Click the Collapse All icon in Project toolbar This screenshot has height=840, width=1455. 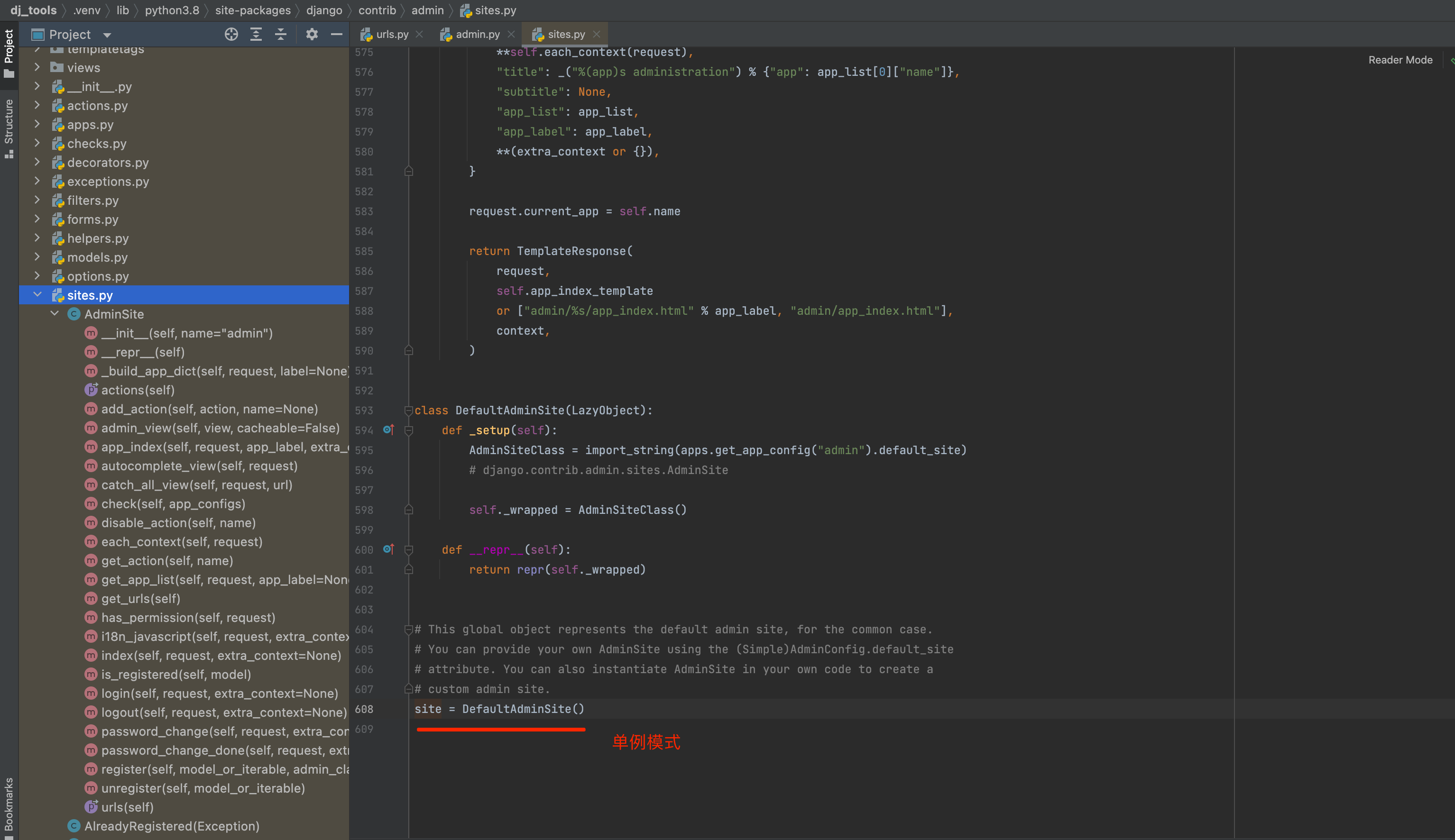[280, 35]
